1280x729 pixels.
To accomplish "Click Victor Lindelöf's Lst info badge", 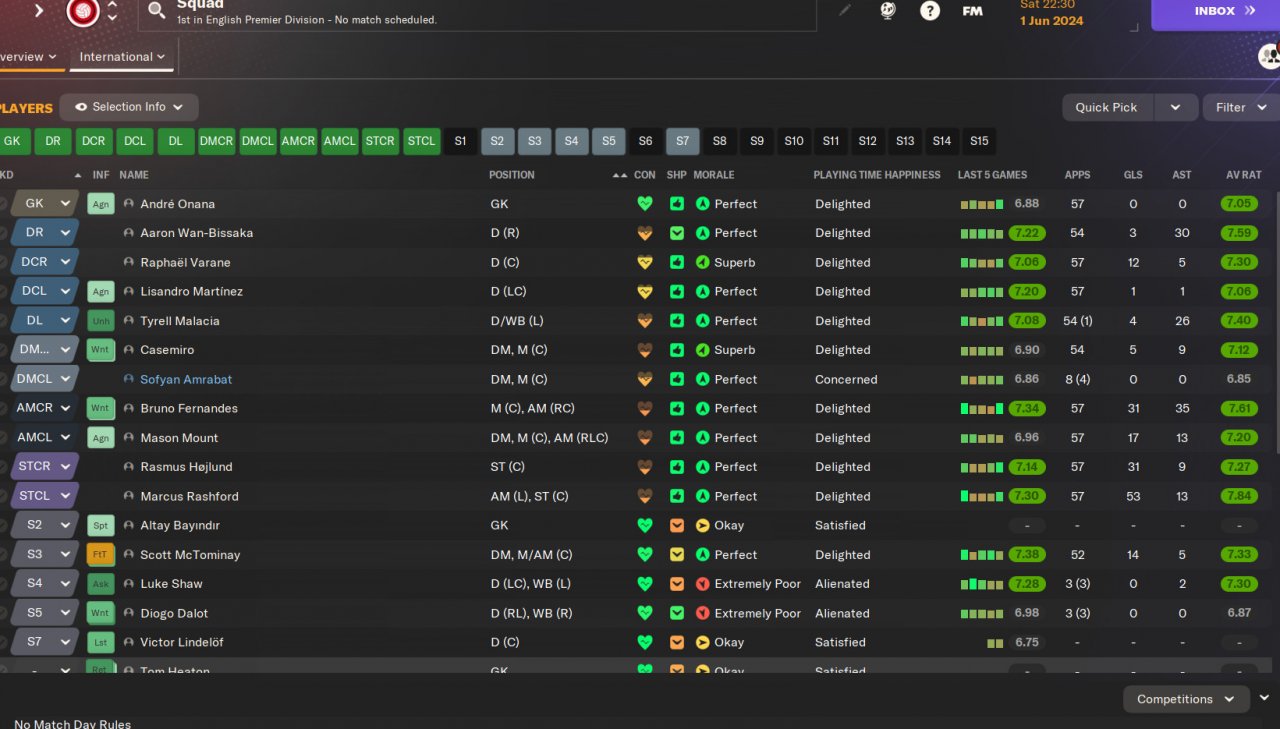I will (101, 642).
